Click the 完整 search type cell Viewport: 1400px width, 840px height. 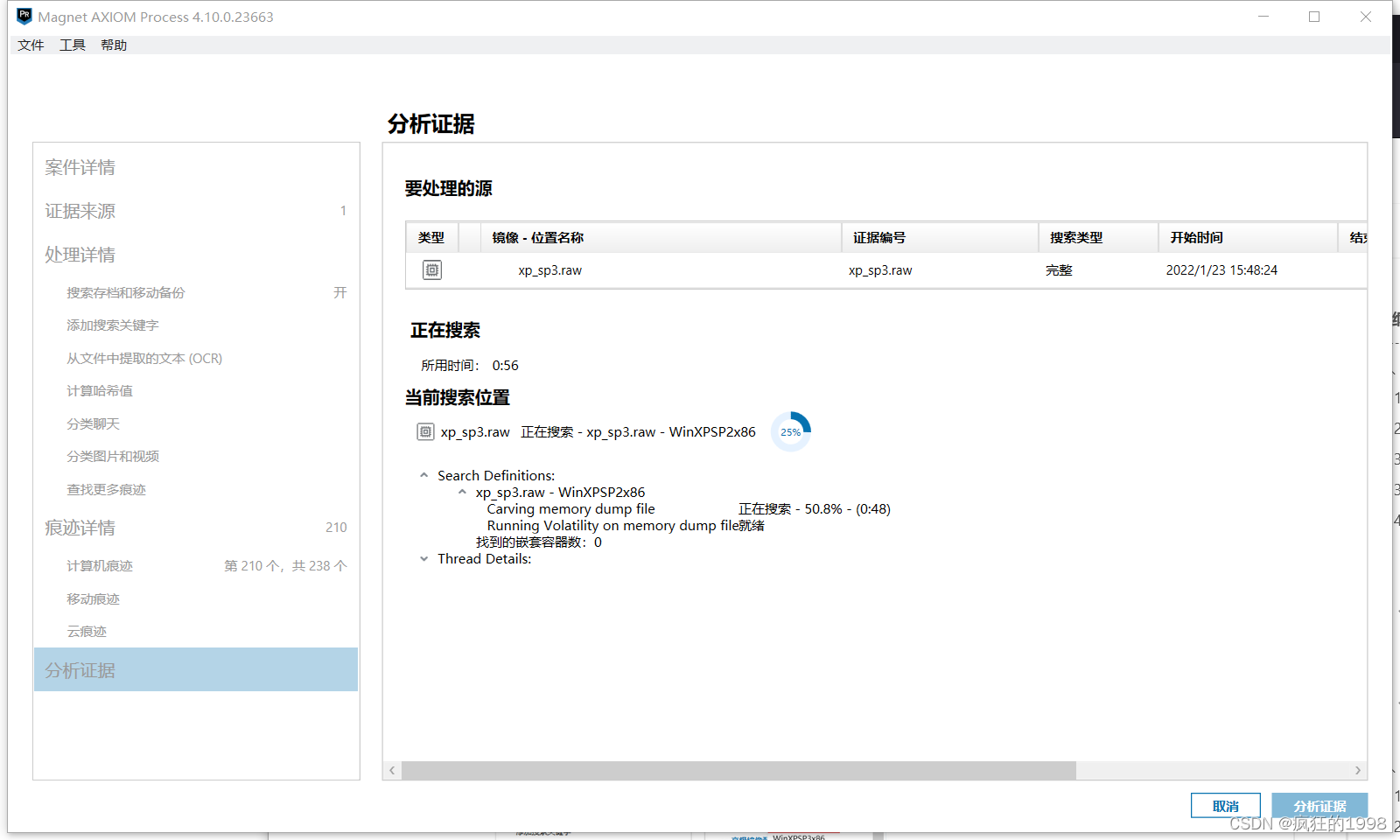[x=1059, y=270]
